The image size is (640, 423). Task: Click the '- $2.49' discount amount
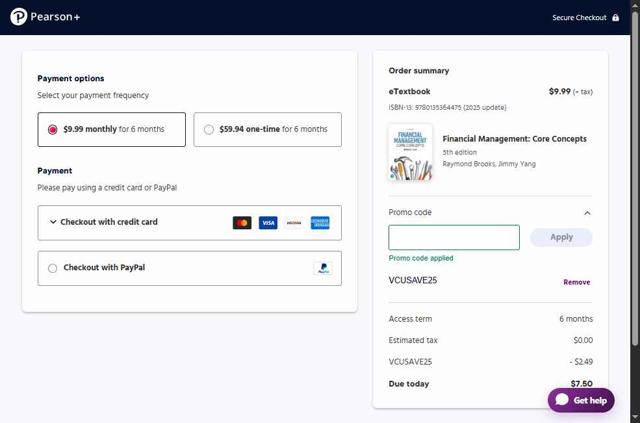click(x=581, y=362)
